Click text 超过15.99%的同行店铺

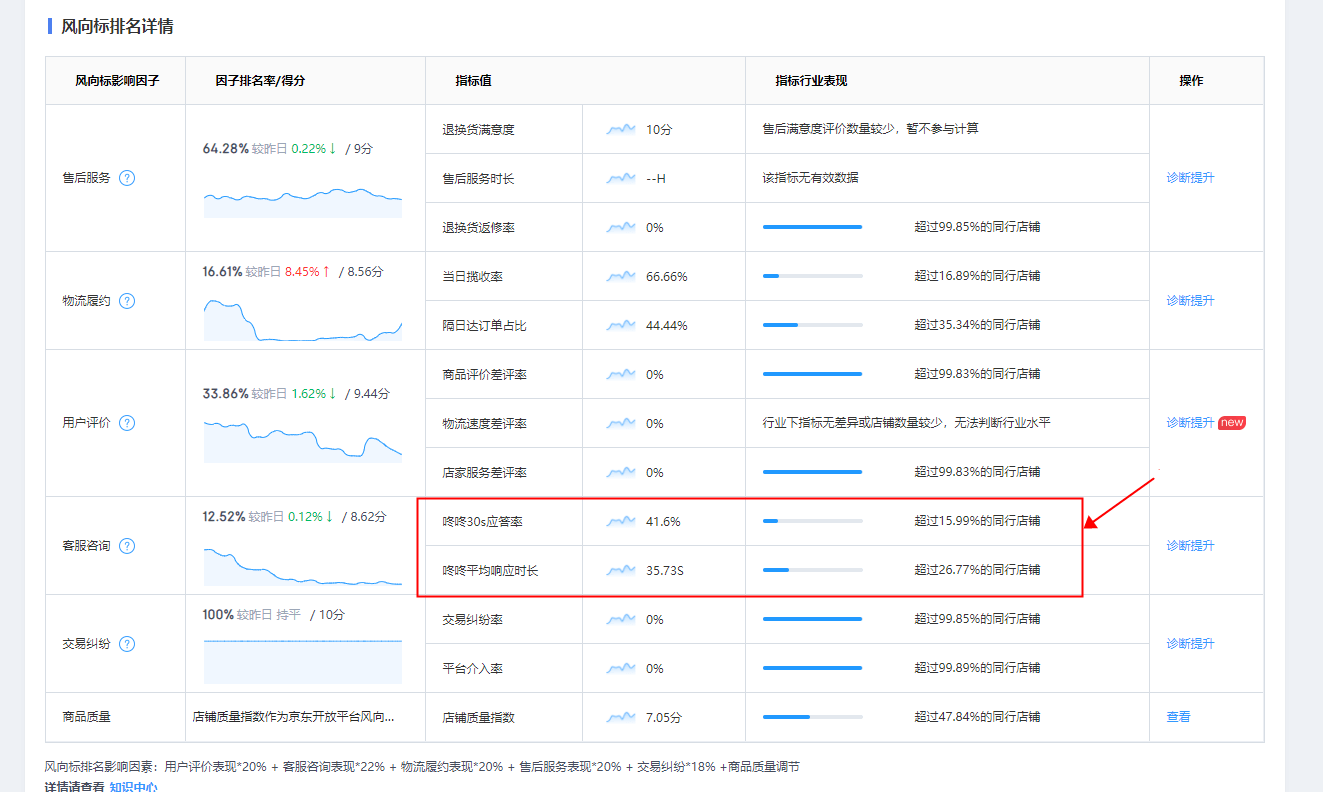pyautogui.click(x=977, y=521)
